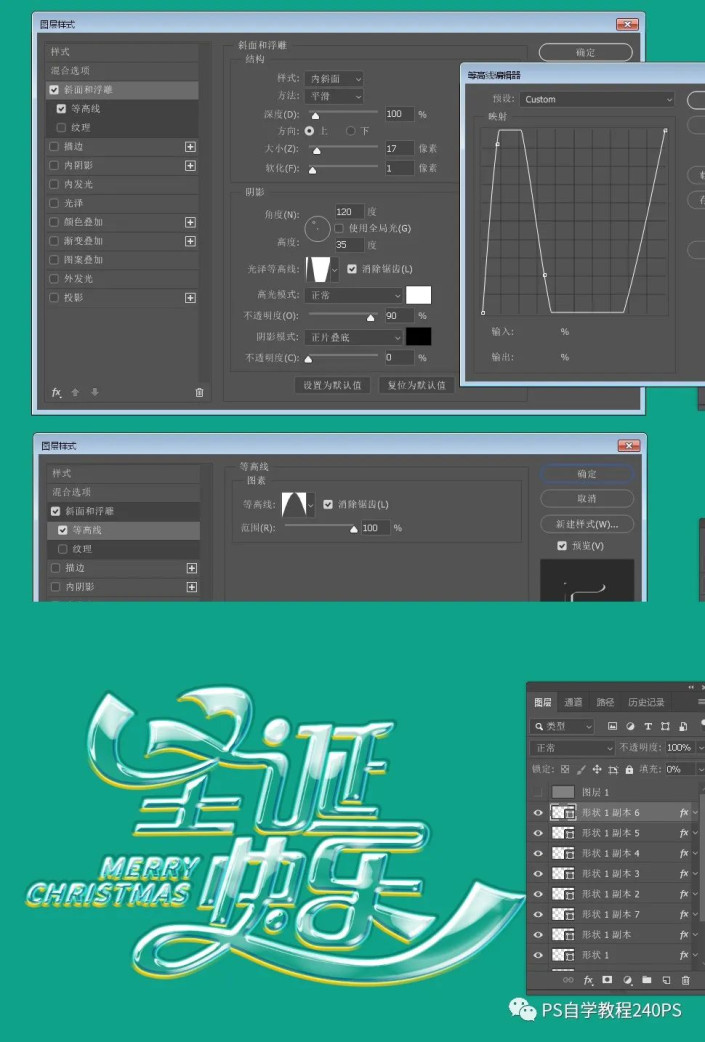The height and width of the screenshot is (1042, 705).
Task: Select direction 下 radio button
Action: pos(350,131)
